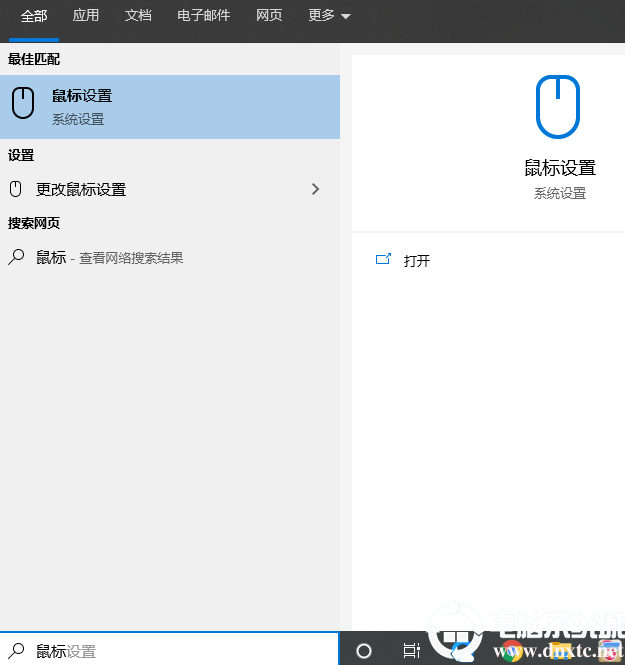The image size is (625, 665).
Task: Open Cortana circle icon on taskbar
Action: tap(364, 651)
